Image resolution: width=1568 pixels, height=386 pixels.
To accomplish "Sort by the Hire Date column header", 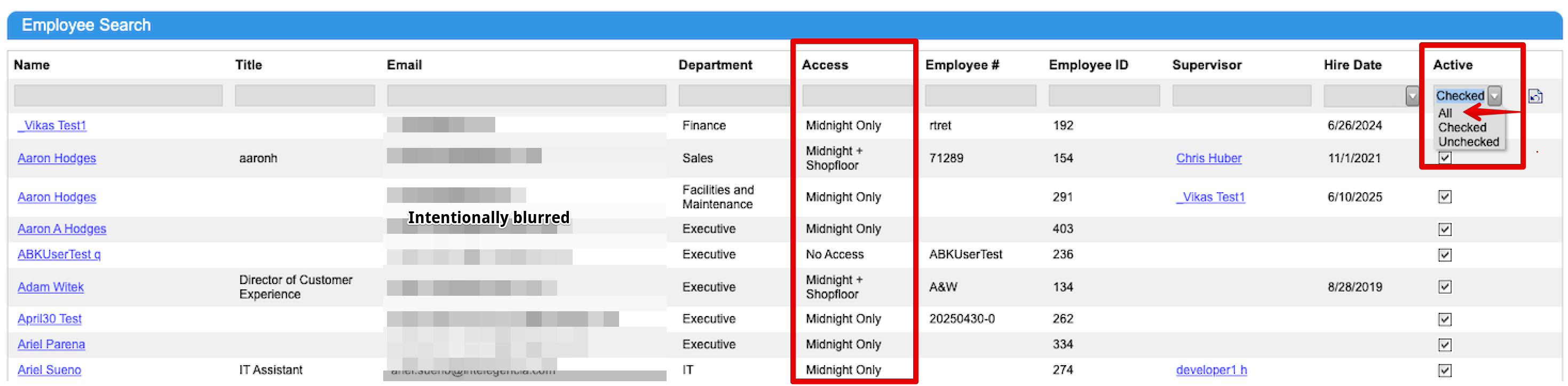I will click(x=1352, y=65).
